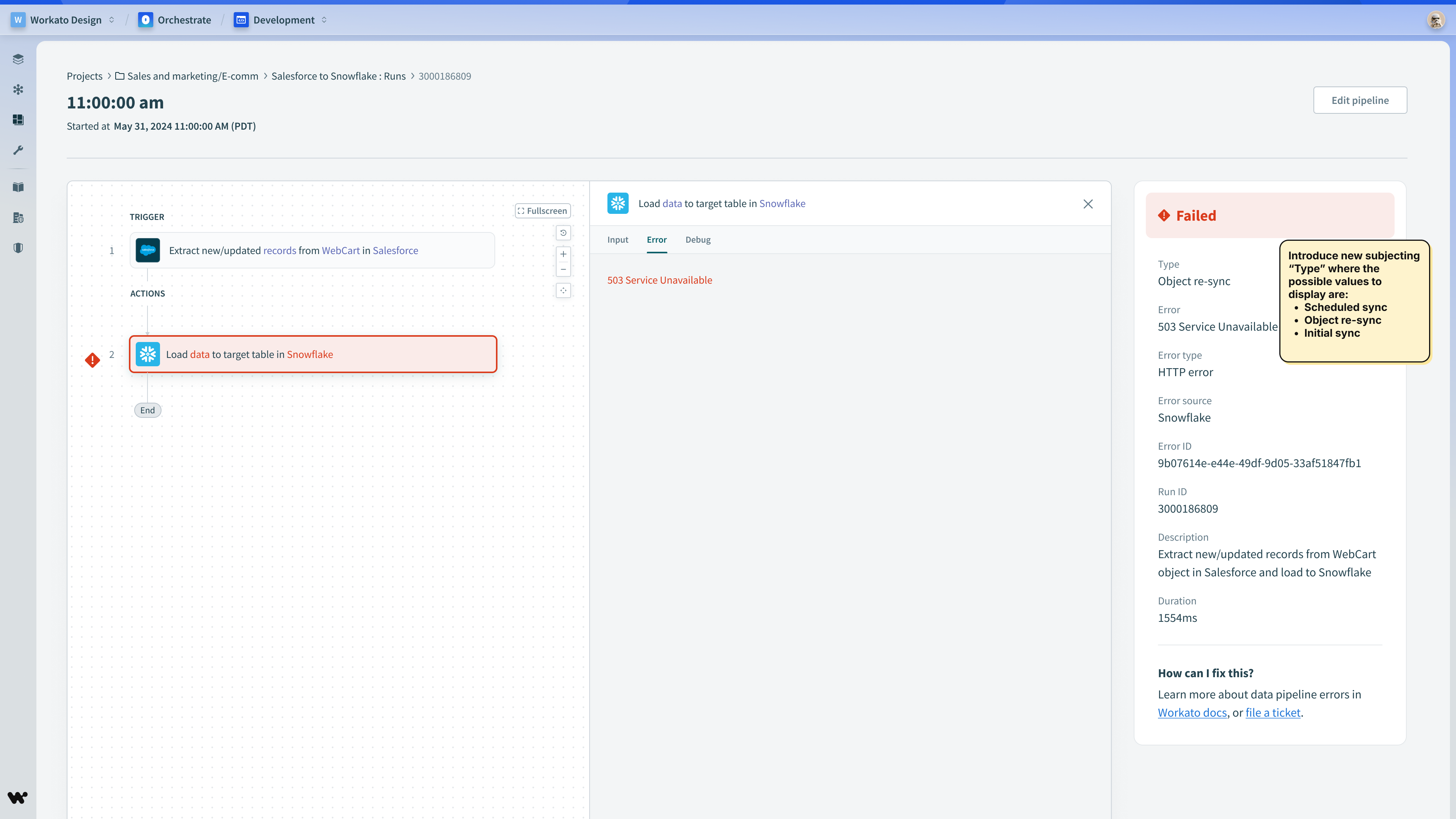Image resolution: width=1456 pixels, height=819 pixels.
Task: Select the failed Load data to Snowflake step
Action: click(313, 355)
